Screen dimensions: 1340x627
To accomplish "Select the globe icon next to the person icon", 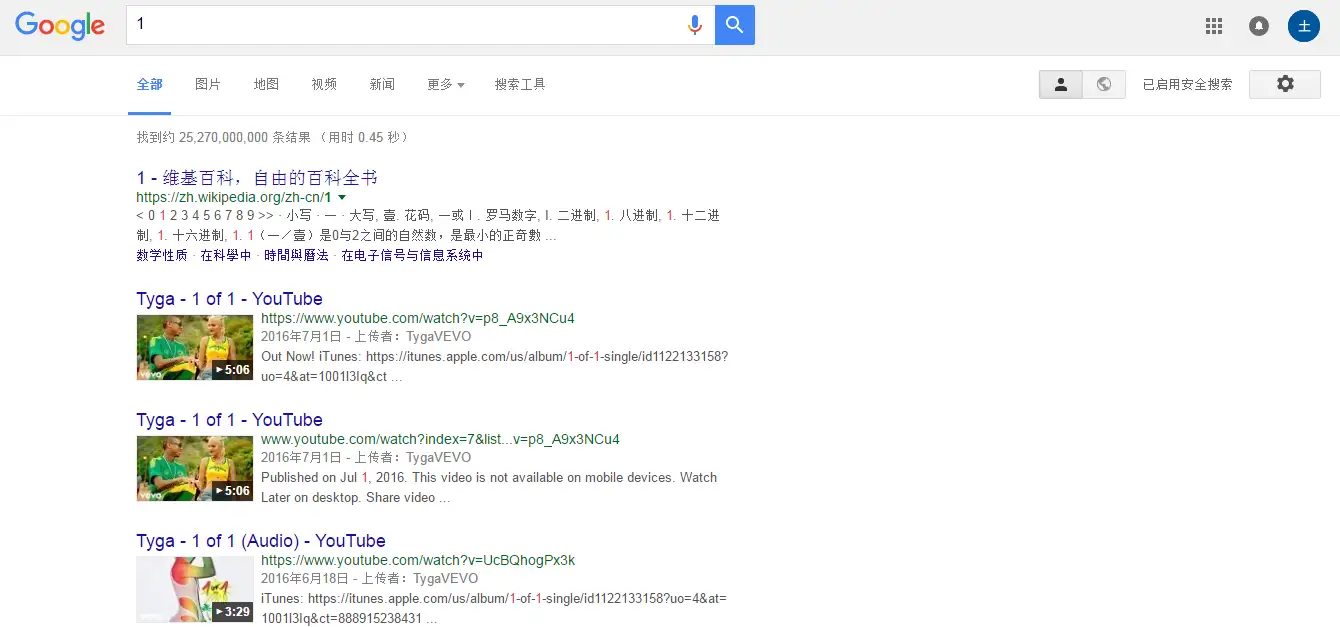I will (x=1103, y=85).
